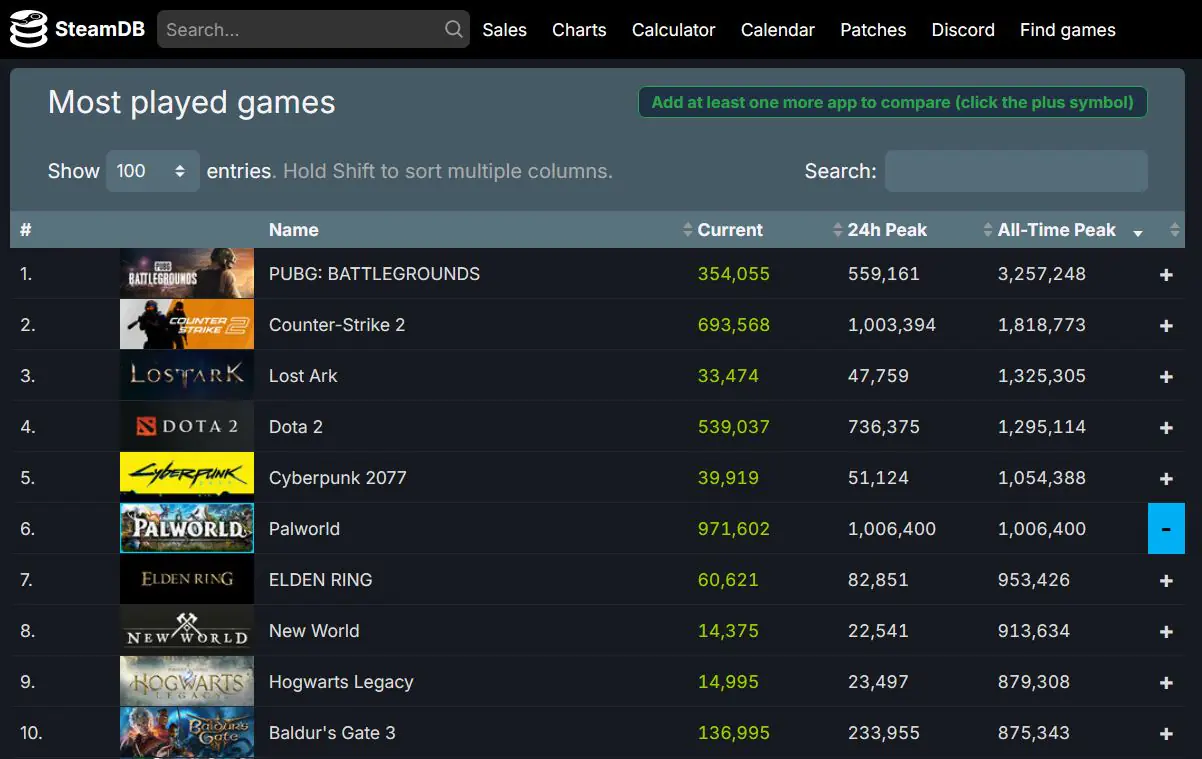The height and width of the screenshot is (759, 1202).
Task: Click the search magnifier icon
Action: 454,29
